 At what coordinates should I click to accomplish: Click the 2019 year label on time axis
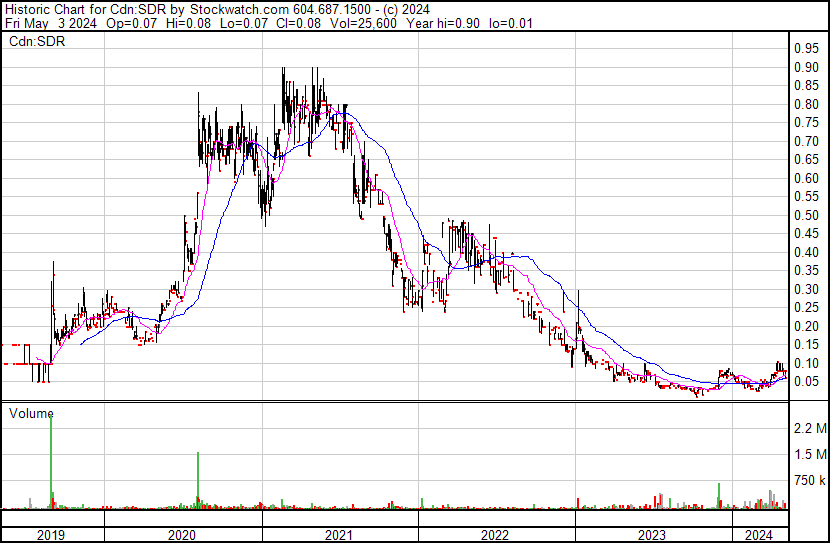coord(51,535)
